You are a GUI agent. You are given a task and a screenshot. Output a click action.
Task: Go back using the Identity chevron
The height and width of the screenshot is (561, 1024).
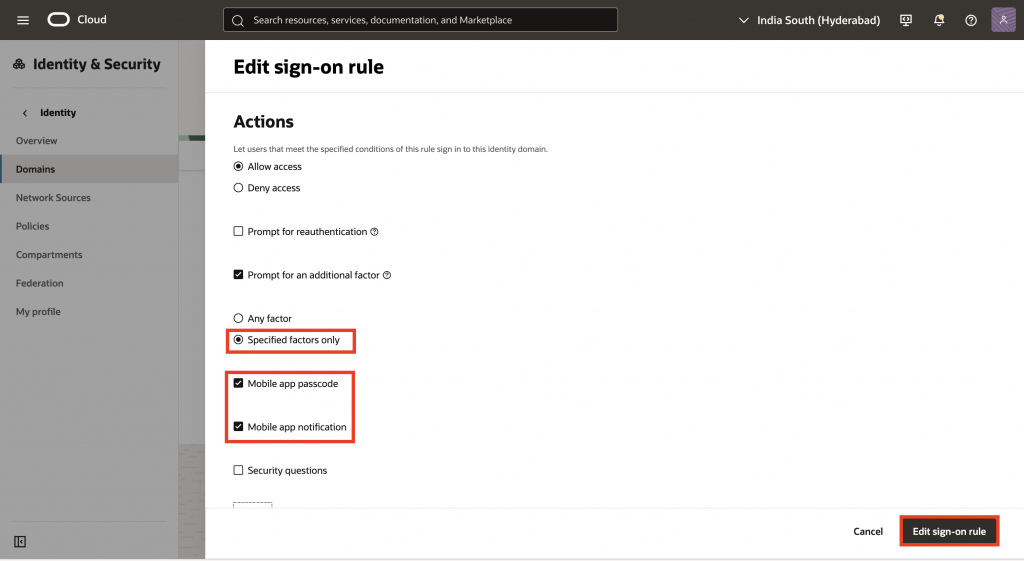click(x=25, y=113)
